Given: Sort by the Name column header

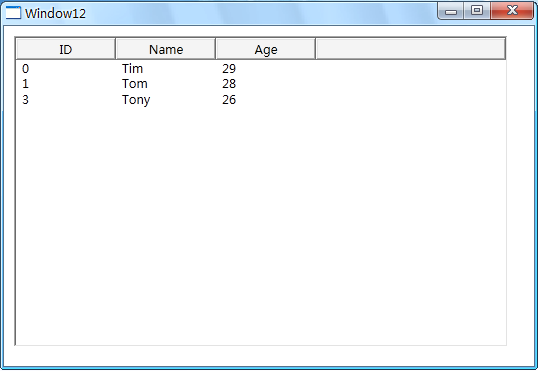Looking at the screenshot, I should pyautogui.click(x=166, y=49).
